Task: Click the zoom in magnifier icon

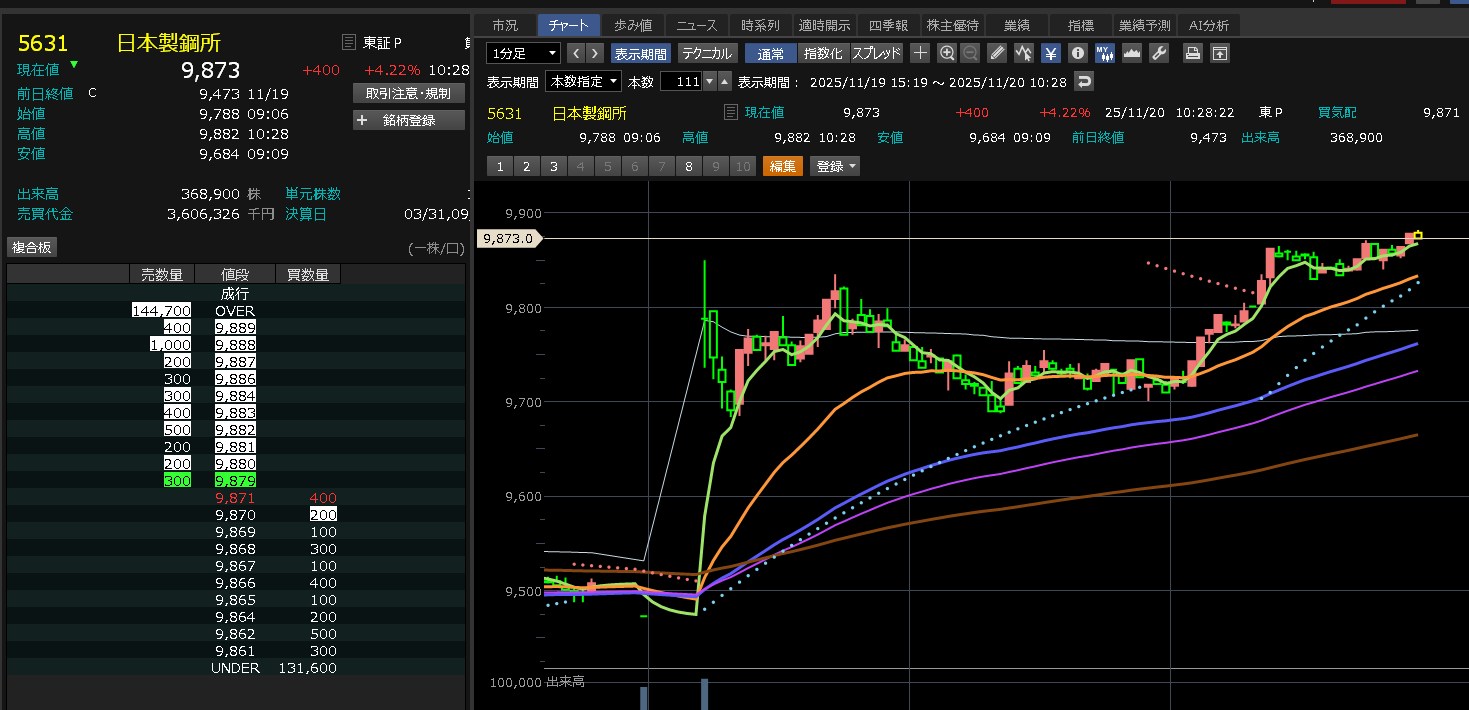Action: pos(947,53)
